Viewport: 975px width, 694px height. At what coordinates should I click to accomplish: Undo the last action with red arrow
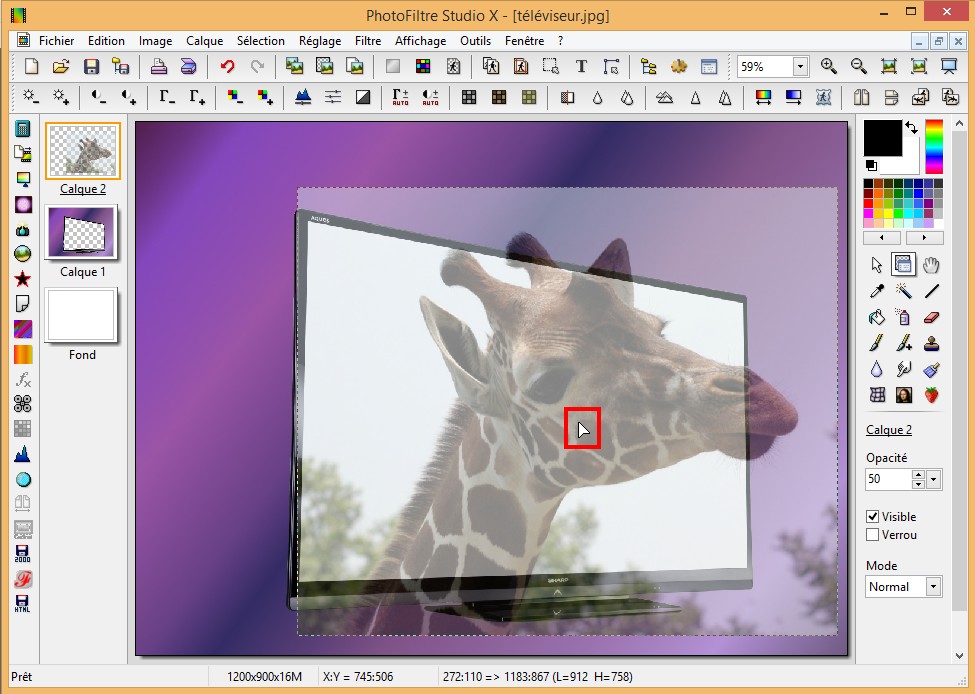pyautogui.click(x=227, y=66)
